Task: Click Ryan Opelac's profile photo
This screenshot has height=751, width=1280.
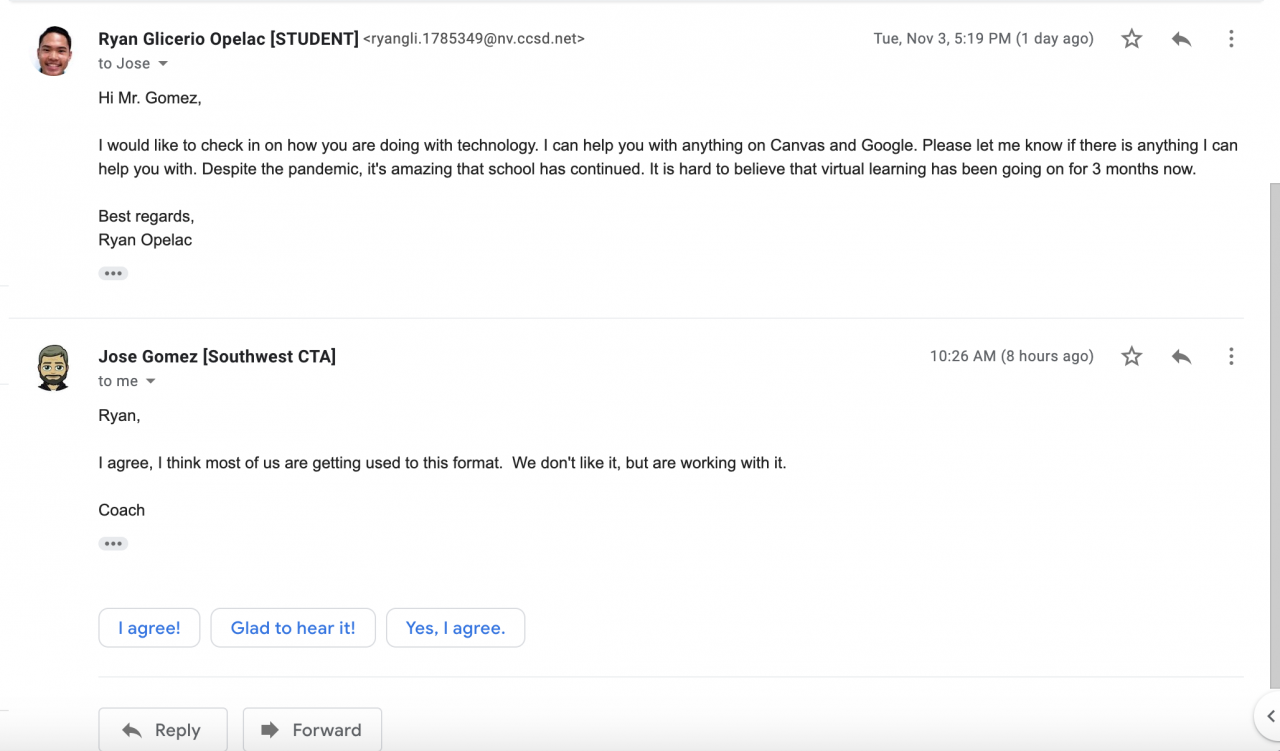Action: click(54, 51)
